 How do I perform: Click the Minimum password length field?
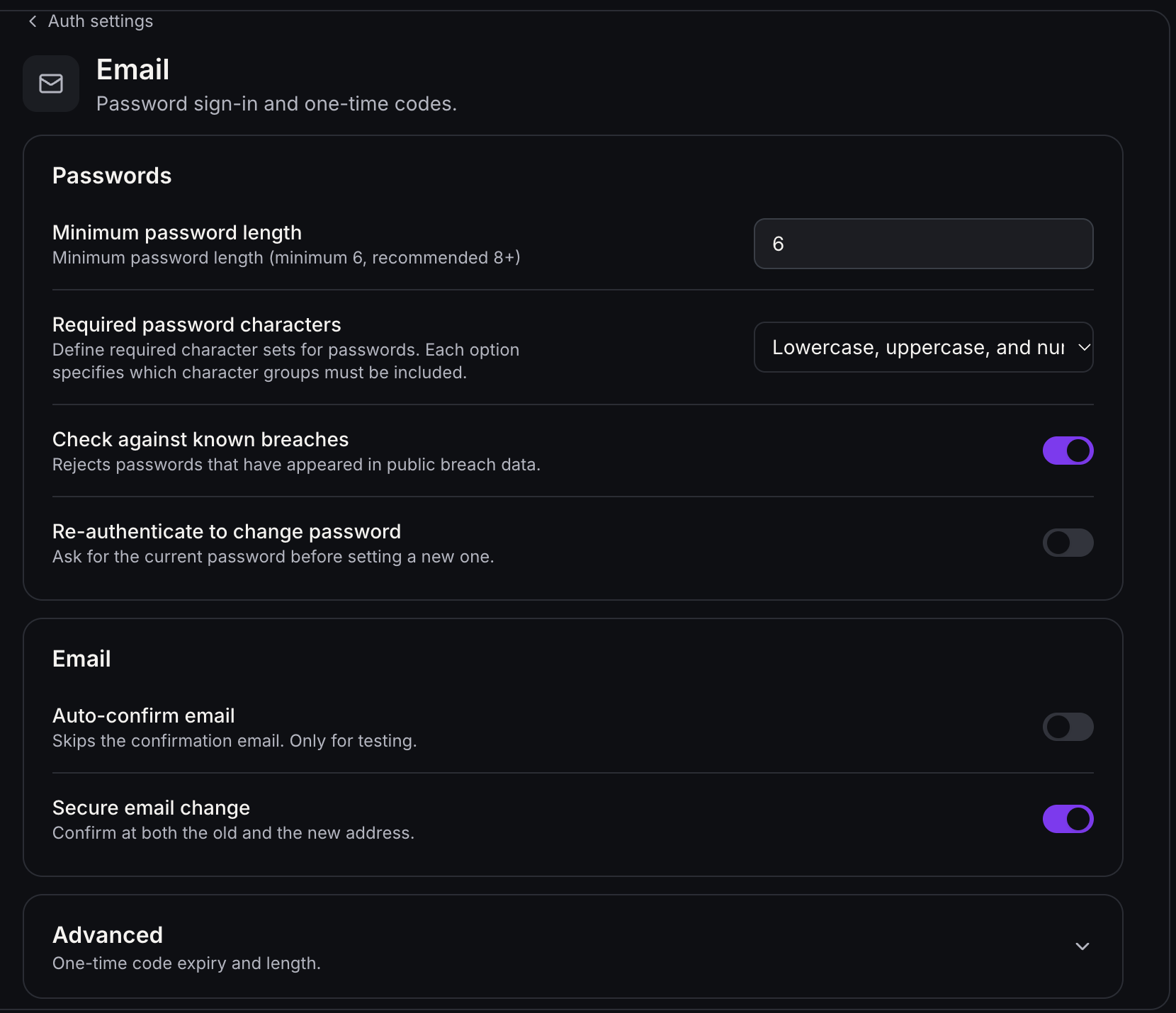pyautogui.click(x=923, y=244)
